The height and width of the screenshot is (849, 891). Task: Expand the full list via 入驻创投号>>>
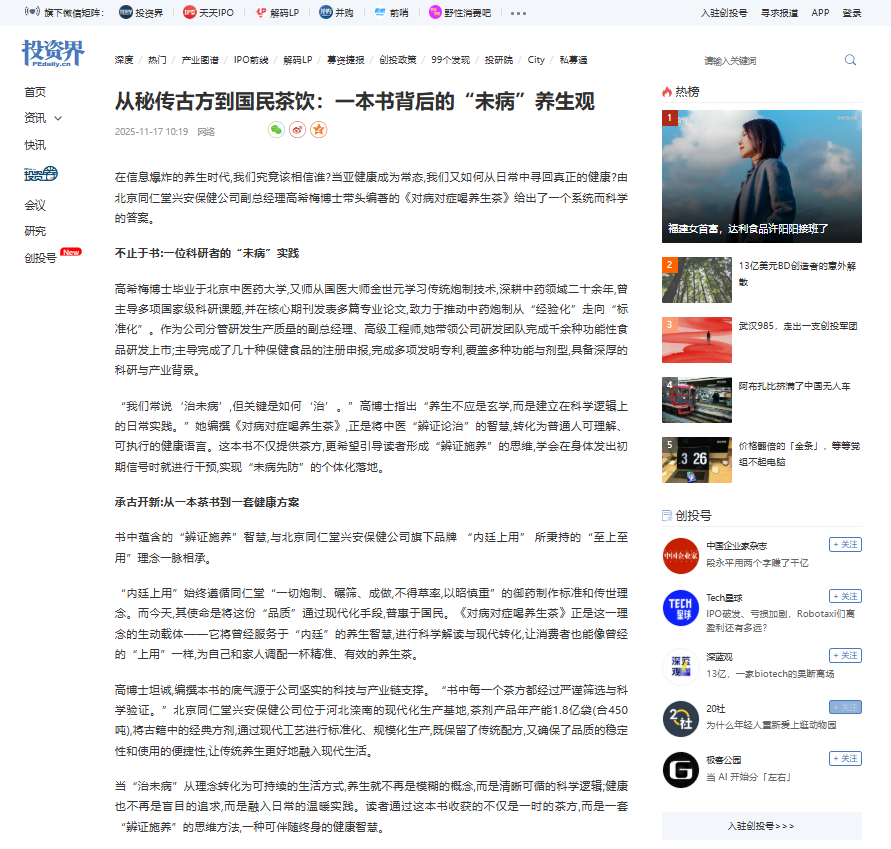[761, 826]
